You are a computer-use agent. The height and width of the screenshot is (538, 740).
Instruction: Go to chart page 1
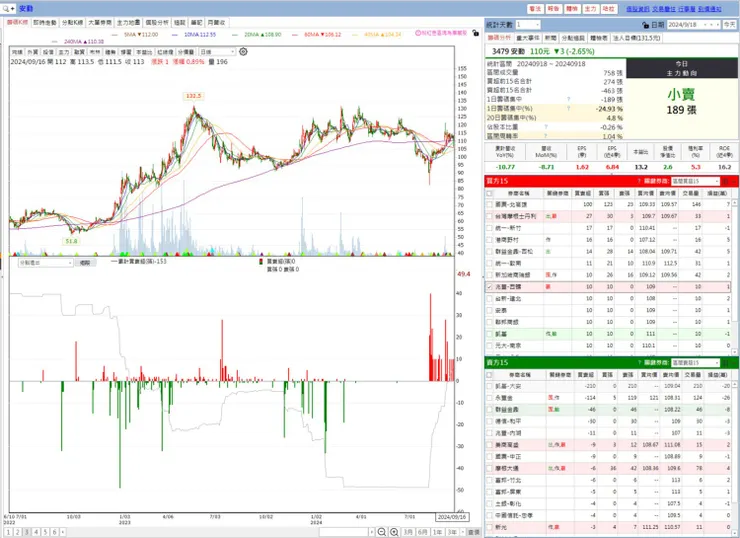pos(8,532)
